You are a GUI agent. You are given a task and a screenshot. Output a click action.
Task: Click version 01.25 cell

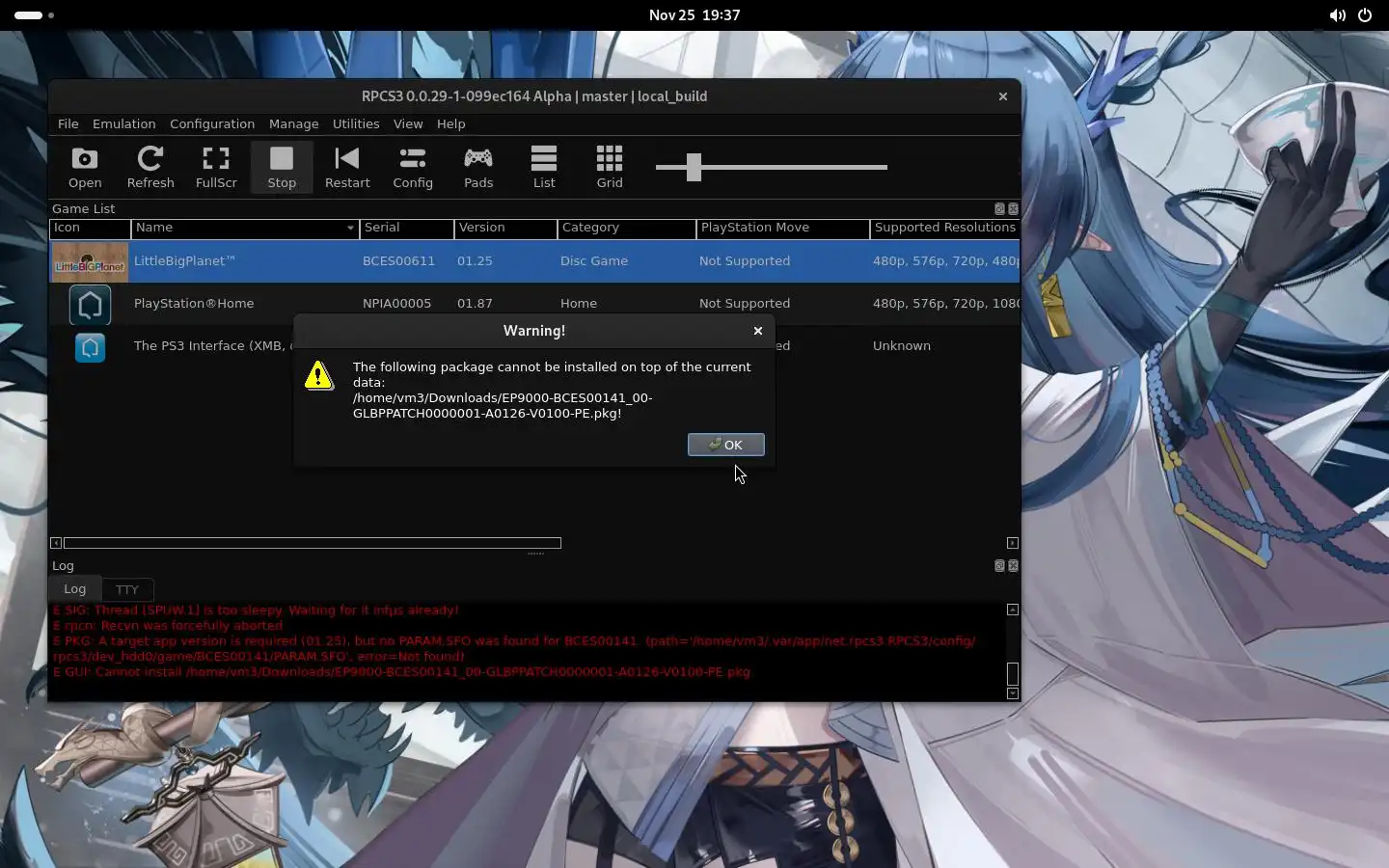[x=475, y=261]
